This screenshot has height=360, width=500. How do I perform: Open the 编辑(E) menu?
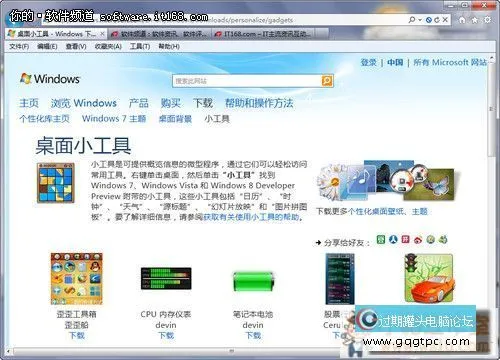click(x=47, y=46)
